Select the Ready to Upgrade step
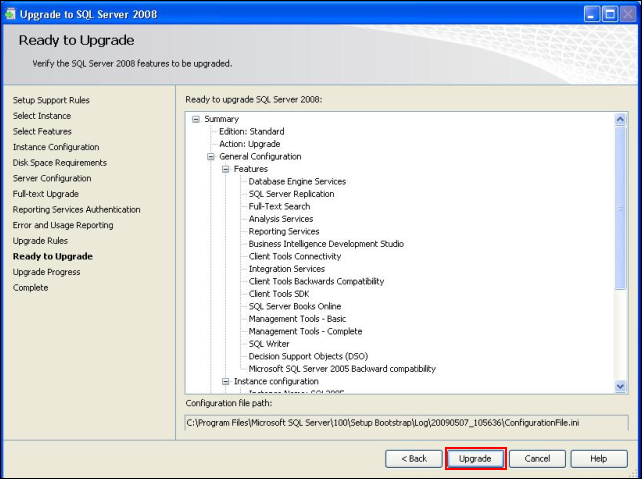 pos(52,256)
